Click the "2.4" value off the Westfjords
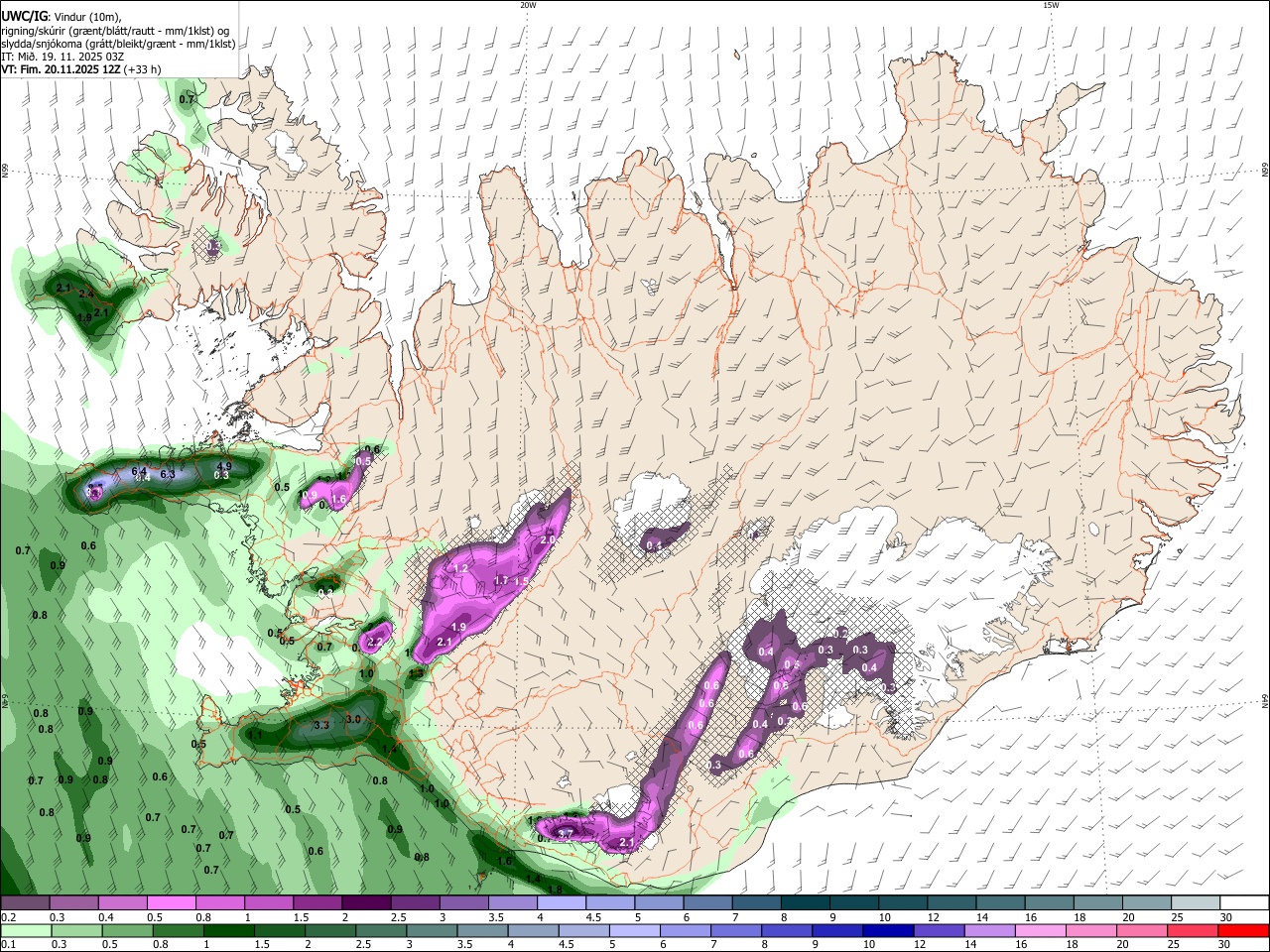Image resolution: width=1270 pixels, height=952 pixels. (86, 294)
